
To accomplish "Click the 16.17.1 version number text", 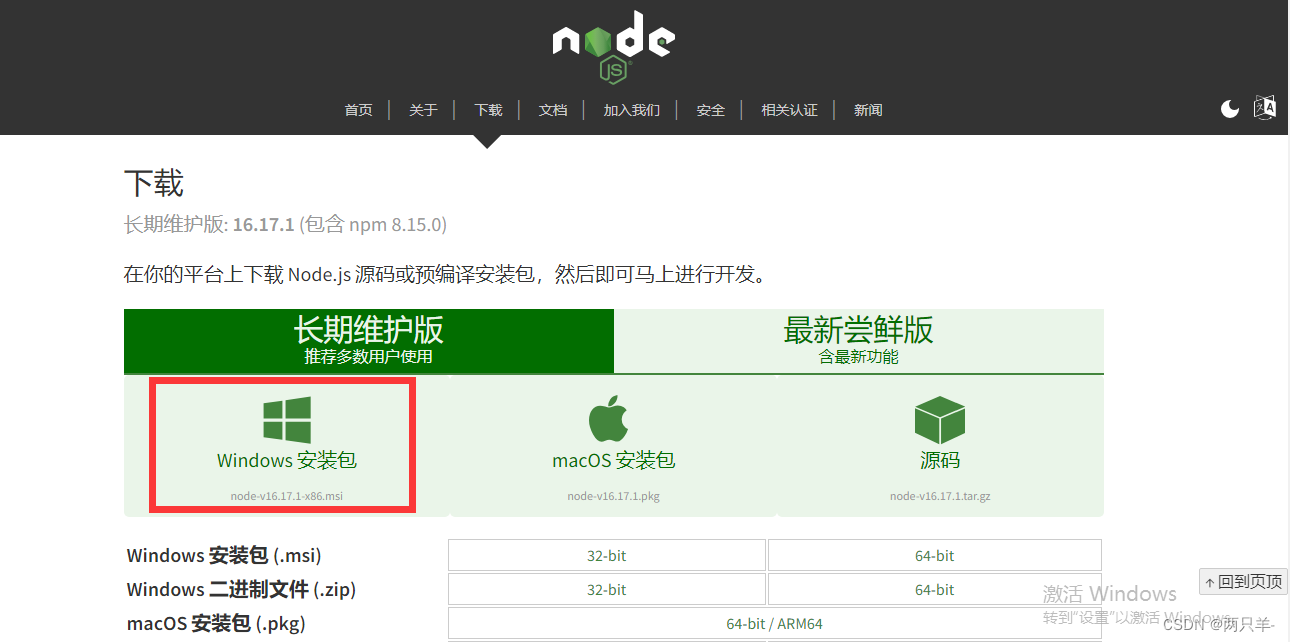I will 263,224.
